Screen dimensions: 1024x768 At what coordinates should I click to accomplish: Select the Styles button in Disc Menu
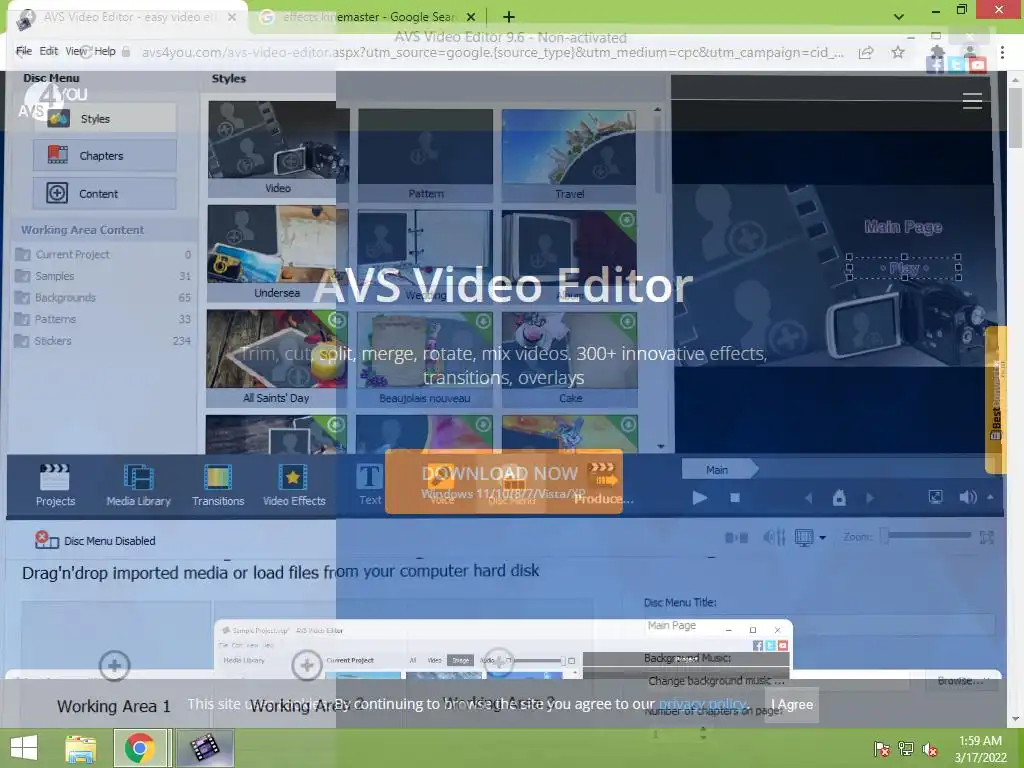[104, 119]
